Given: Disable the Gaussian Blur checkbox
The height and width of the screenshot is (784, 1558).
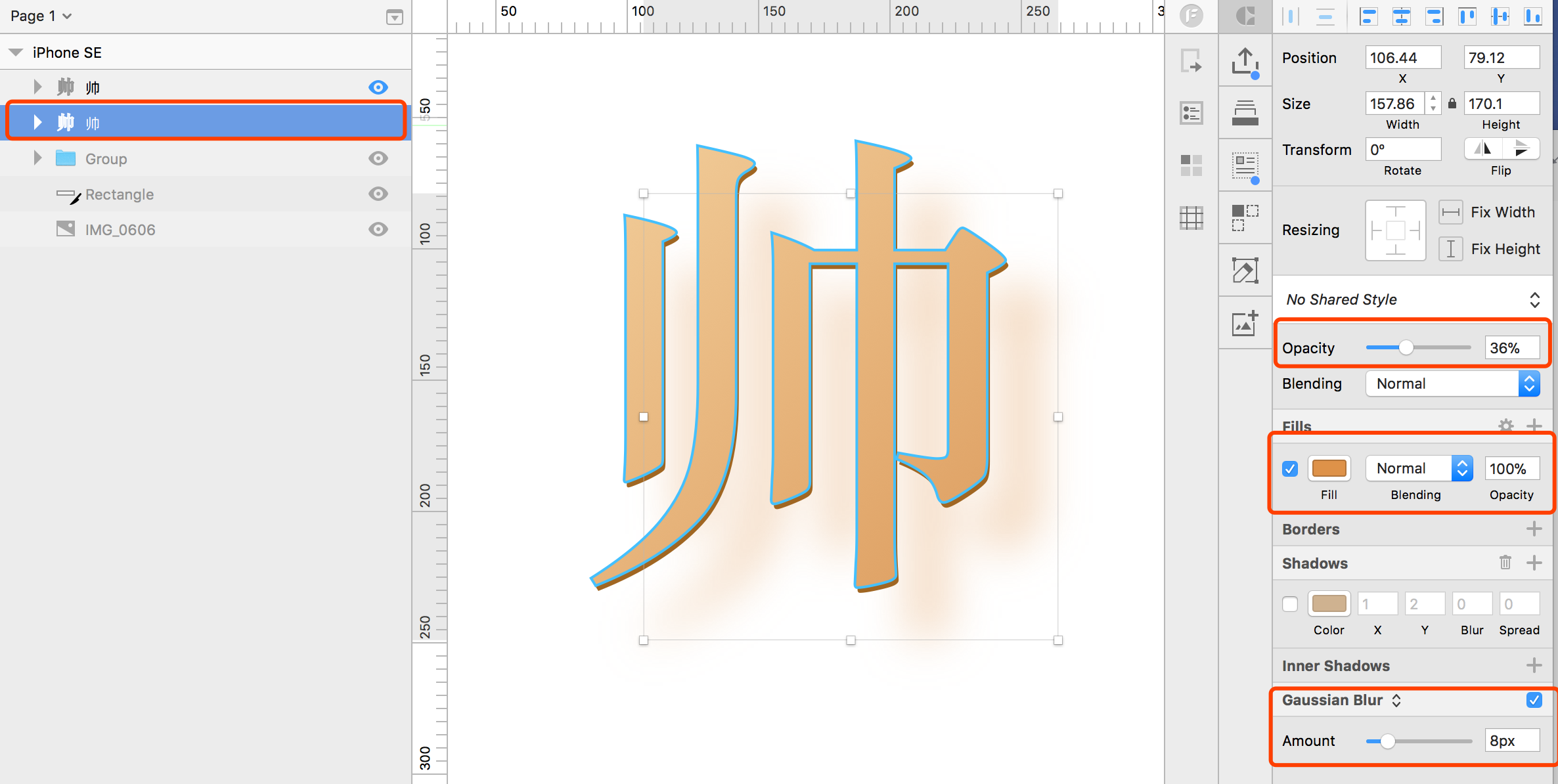Looking at the screenshot, I should pos(1534,700).
